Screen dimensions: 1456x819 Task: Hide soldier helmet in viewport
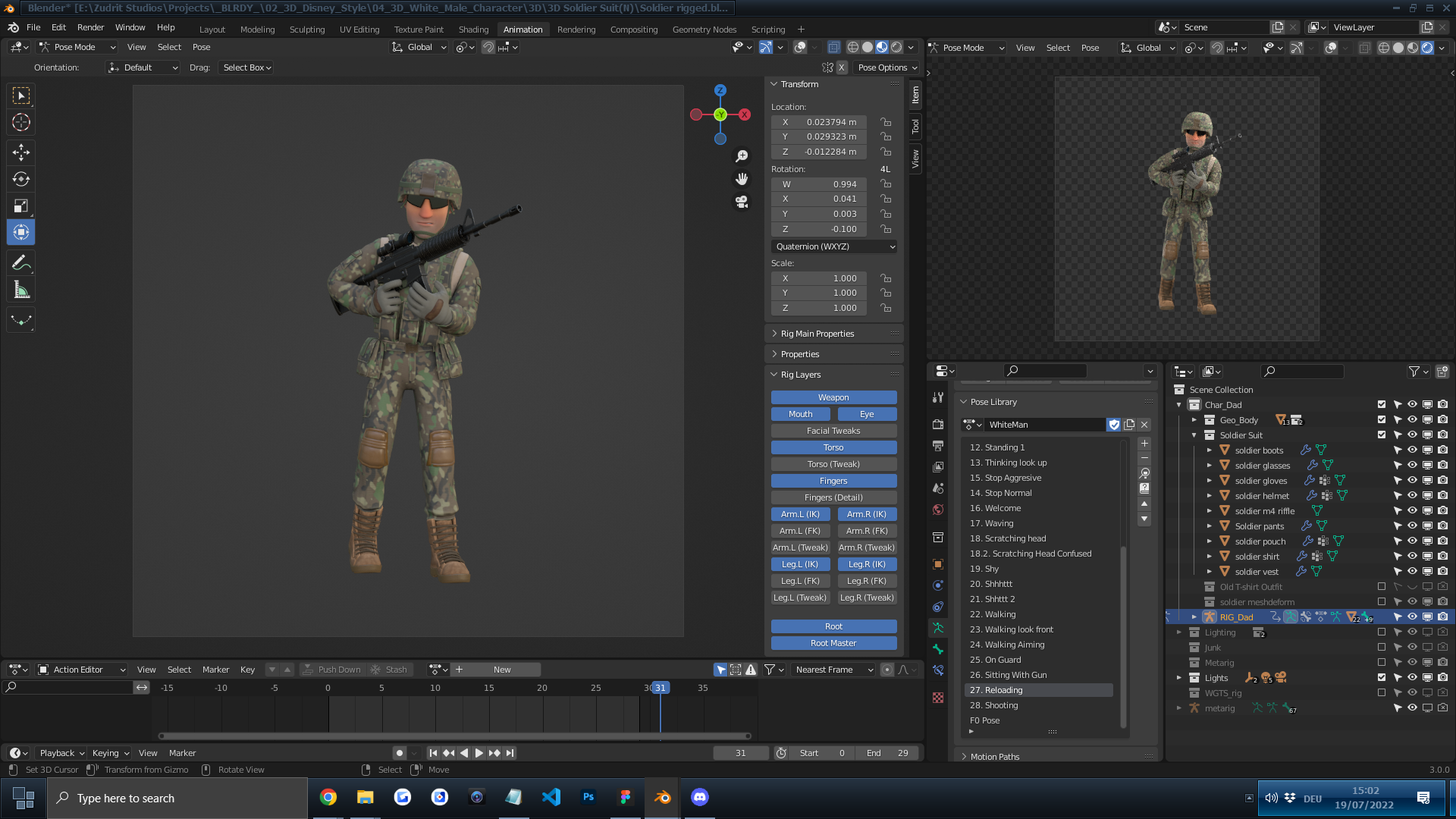[1412, 495]
